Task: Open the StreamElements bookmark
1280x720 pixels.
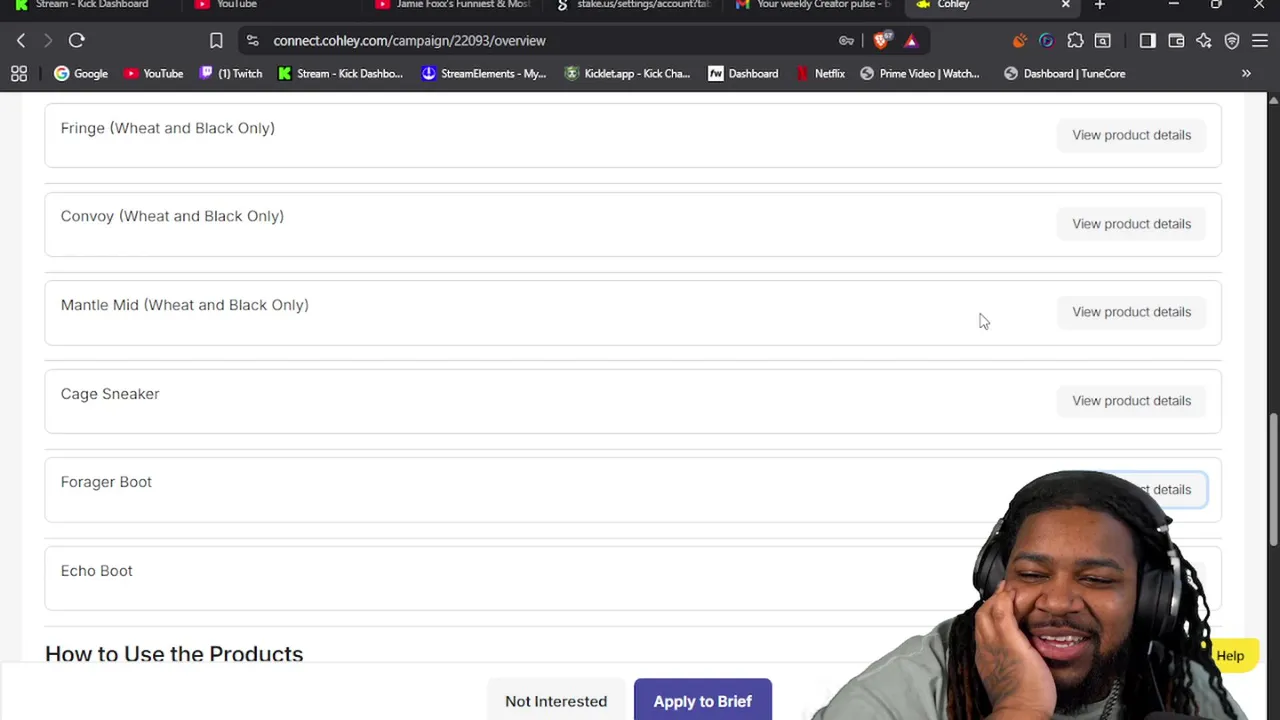Action: (484, 73)
